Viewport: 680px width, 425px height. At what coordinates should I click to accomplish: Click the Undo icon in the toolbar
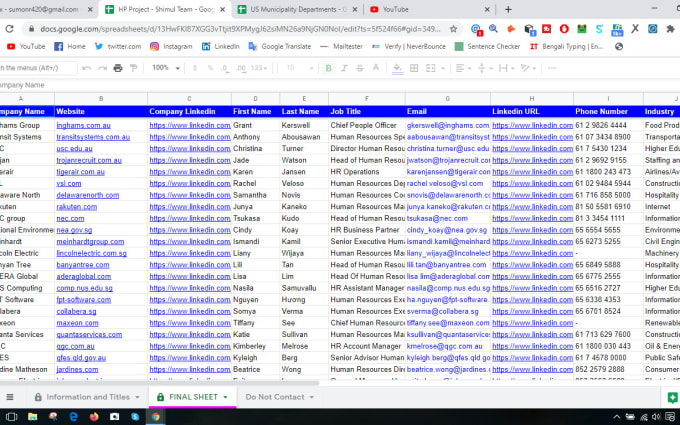point(87,68)
